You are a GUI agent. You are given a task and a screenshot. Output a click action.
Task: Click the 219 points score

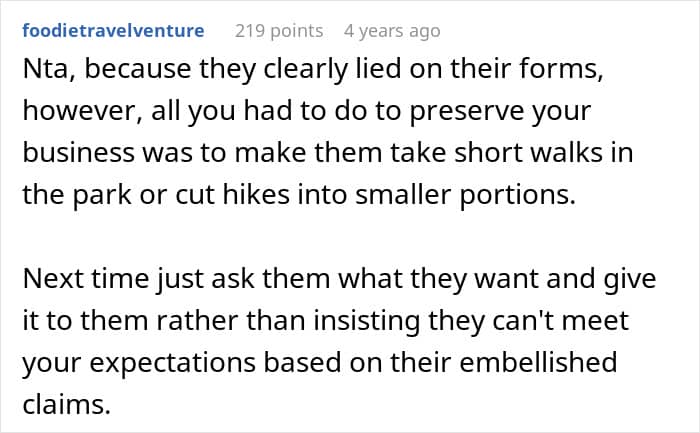click(279, 31)
